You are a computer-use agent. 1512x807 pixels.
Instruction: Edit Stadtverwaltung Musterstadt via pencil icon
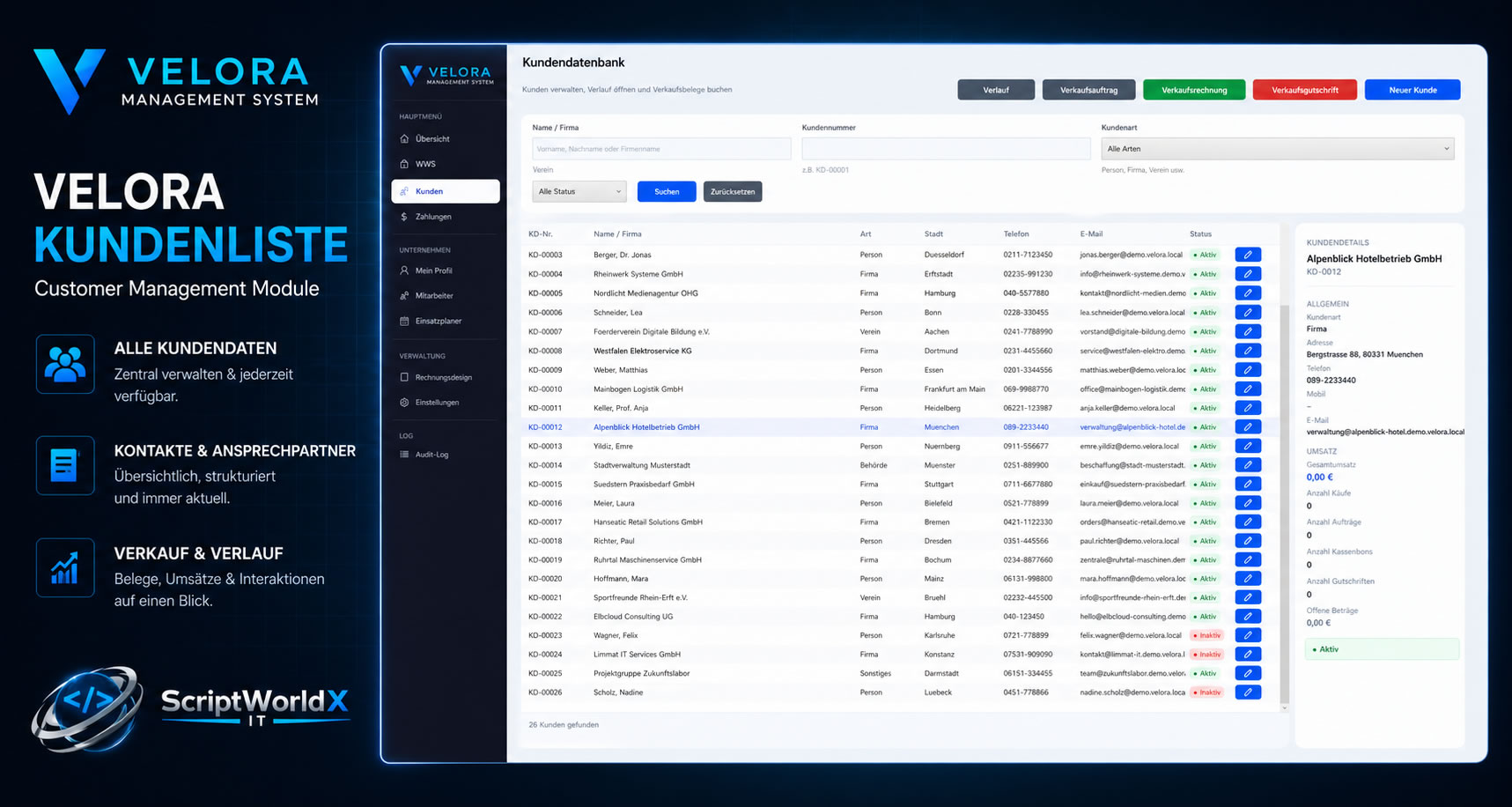(x=1248, y=465)
